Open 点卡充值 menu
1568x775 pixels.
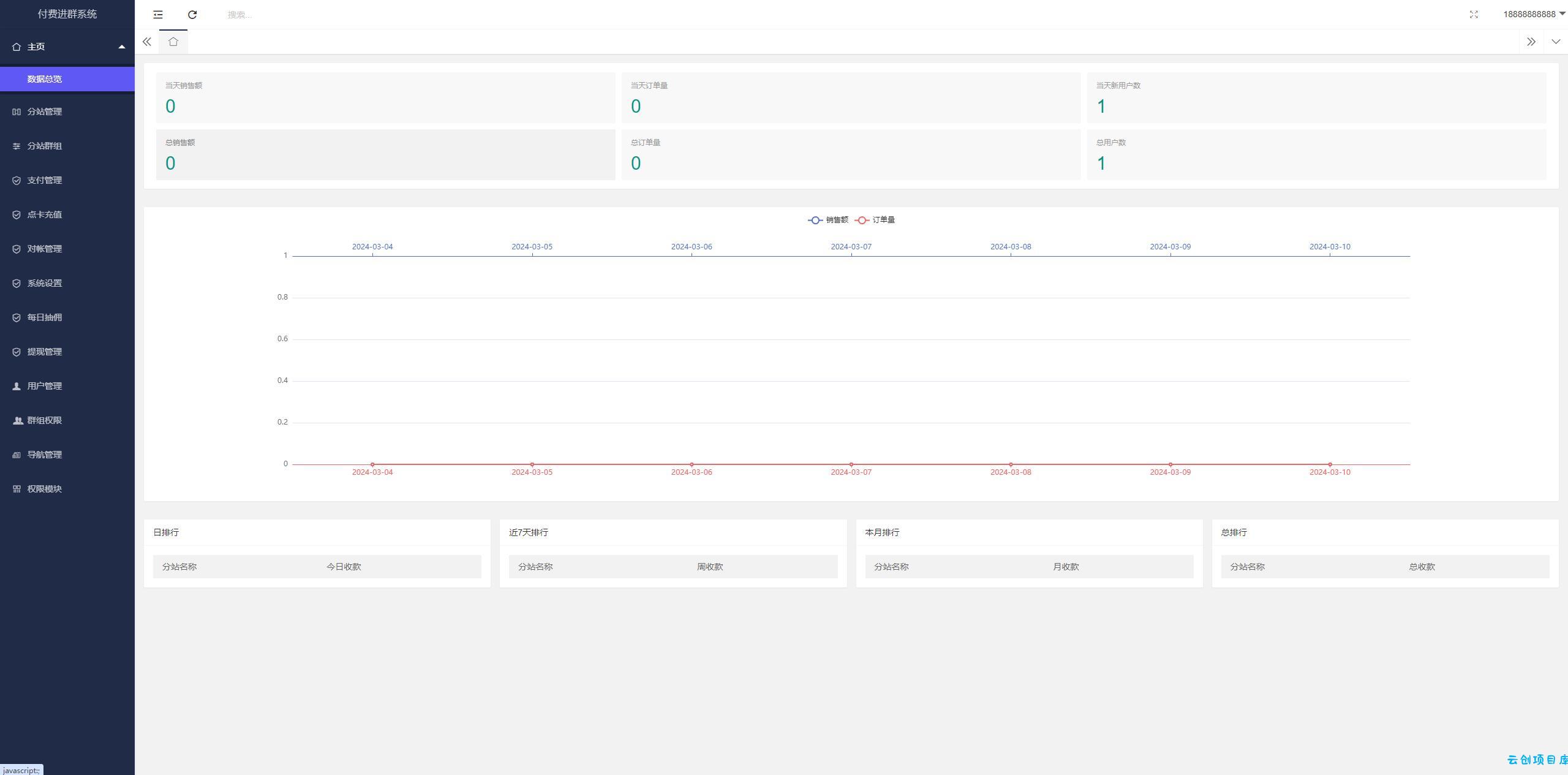click(67, 214)
